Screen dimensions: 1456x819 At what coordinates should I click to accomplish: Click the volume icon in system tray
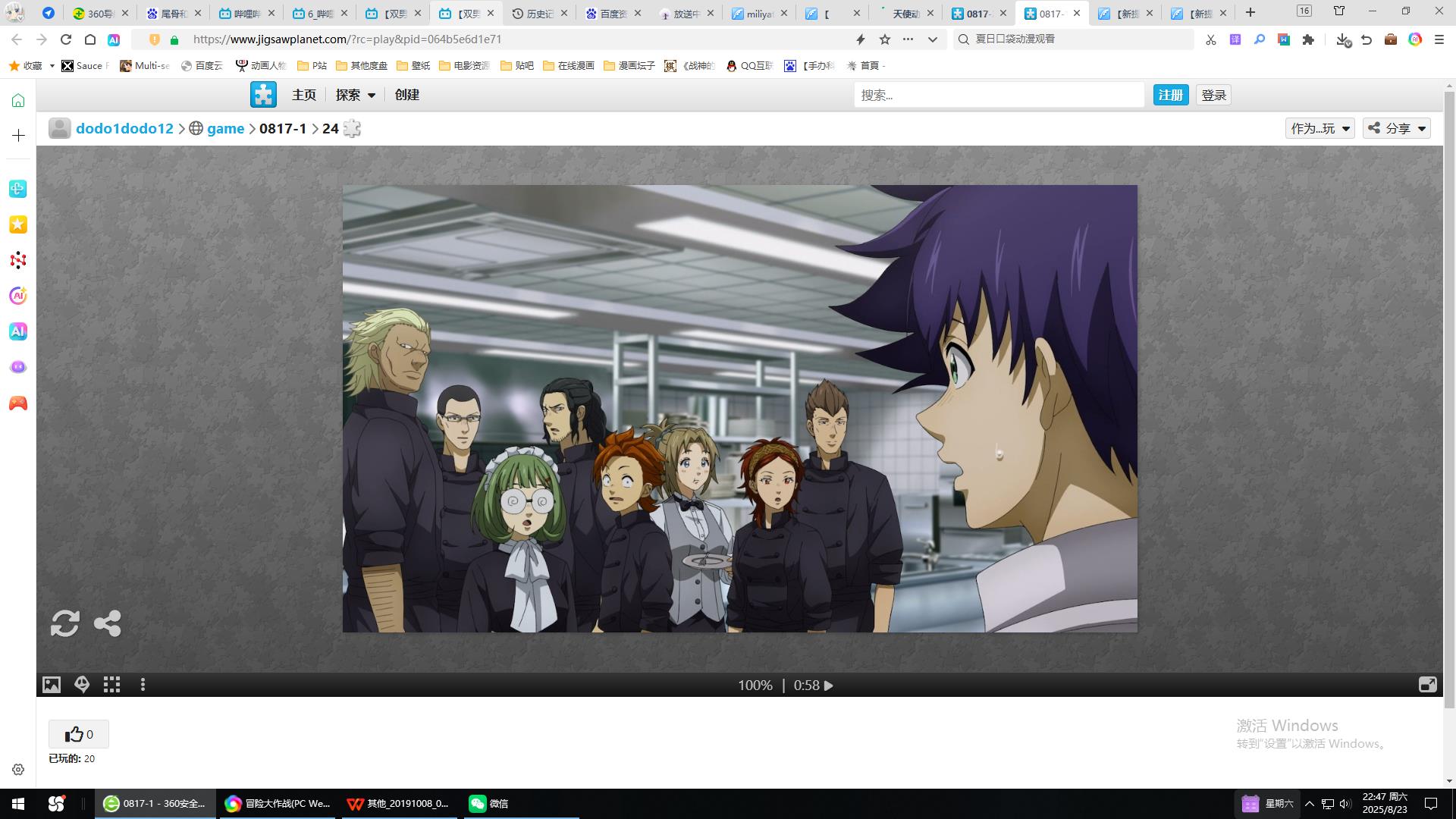1345,804
